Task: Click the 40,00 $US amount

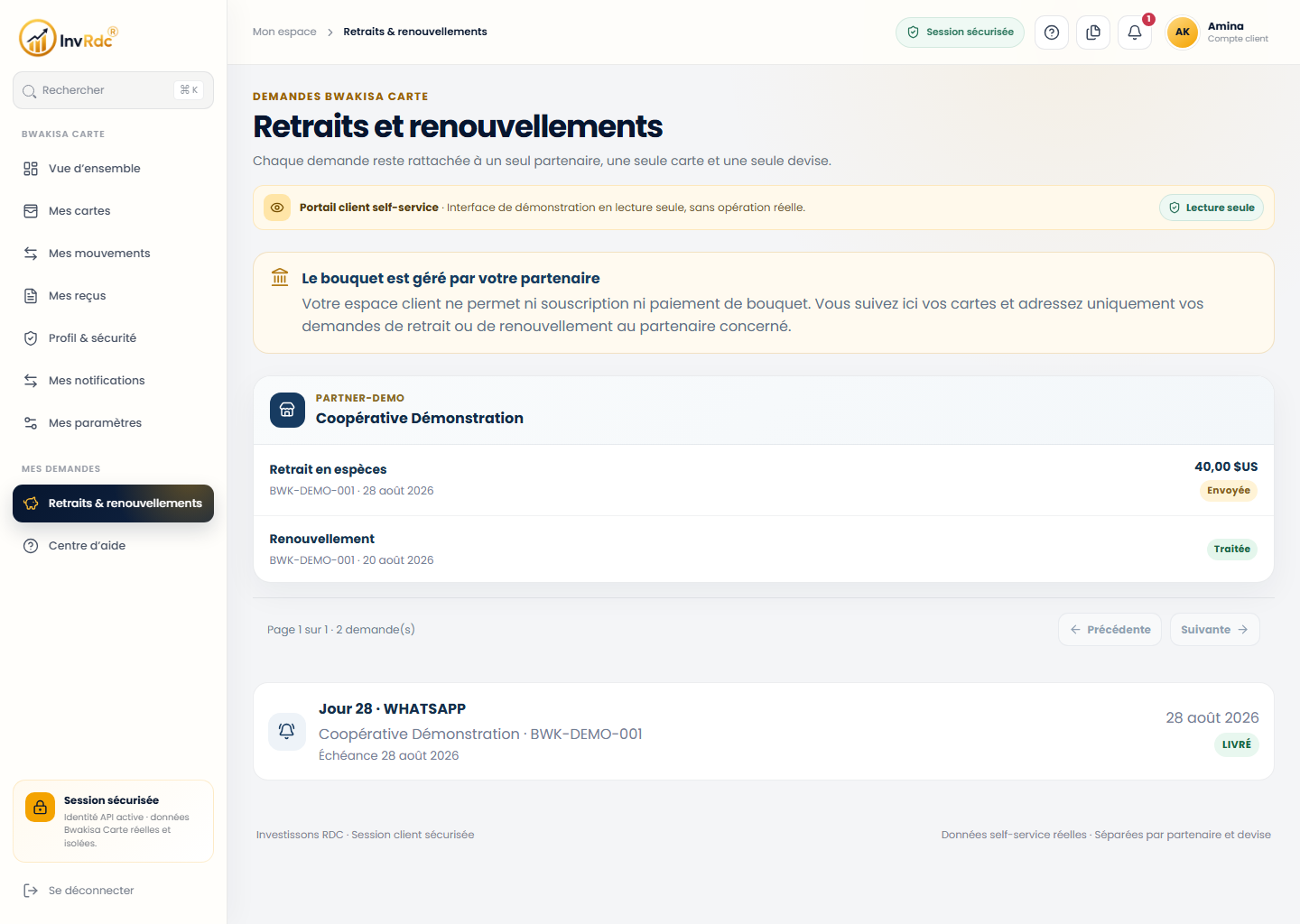Action: [1226, 467]
